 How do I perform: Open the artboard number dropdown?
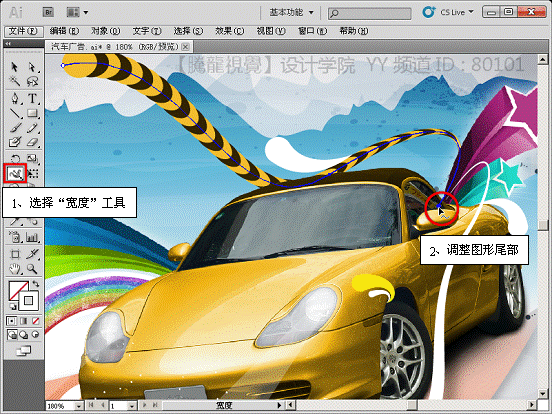pos(132,406)
